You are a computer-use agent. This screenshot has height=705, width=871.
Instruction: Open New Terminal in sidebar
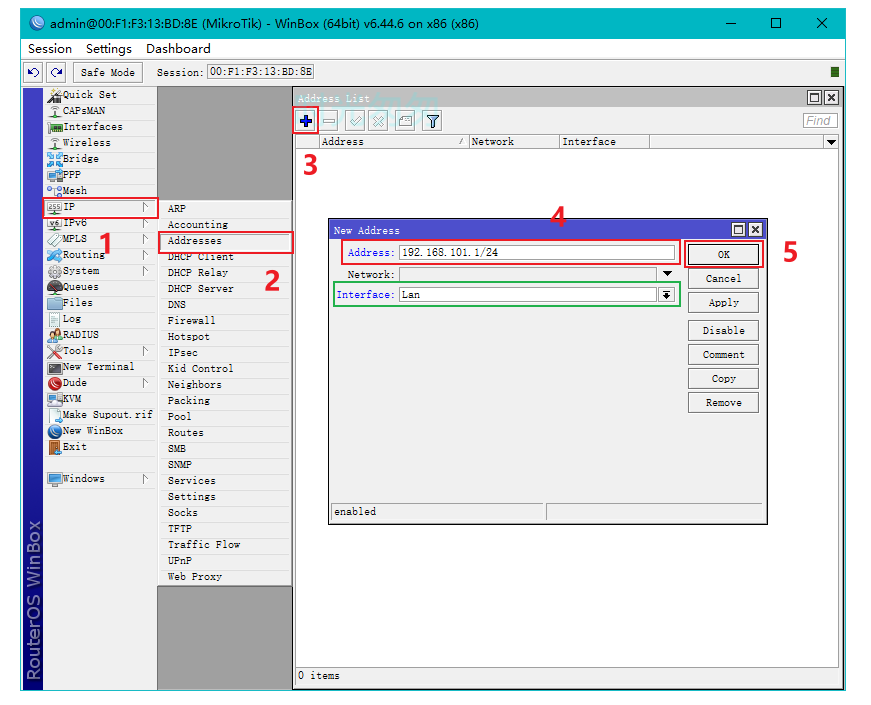(x=100, y=367)
